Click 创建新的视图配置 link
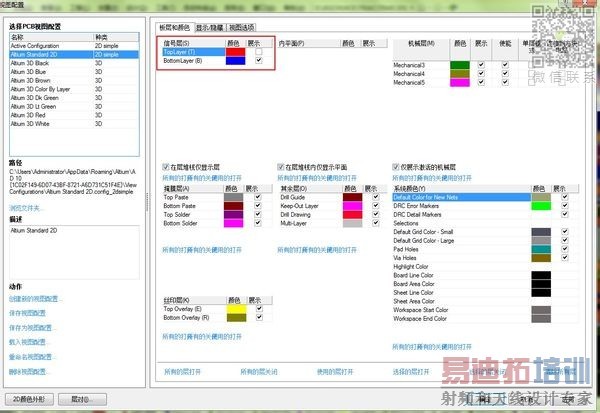The width and height of the screenshot is (600, 413). 36,299
